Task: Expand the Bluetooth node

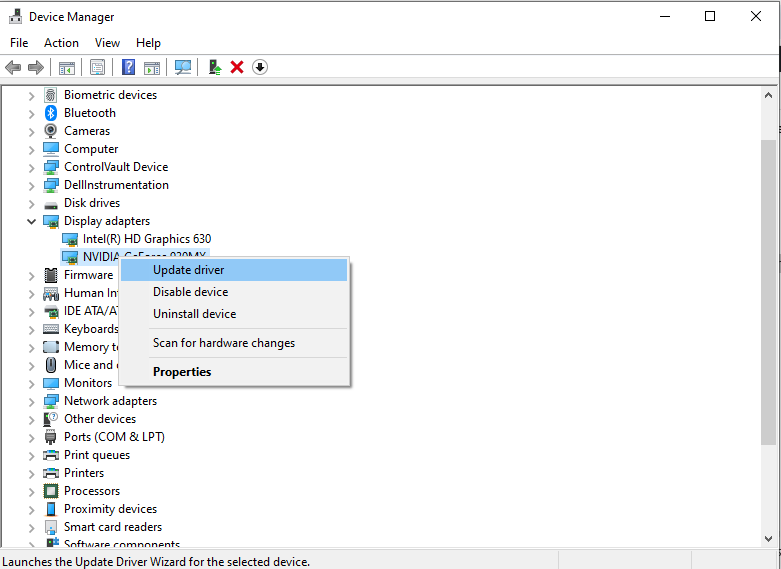Action: [31, 114]
